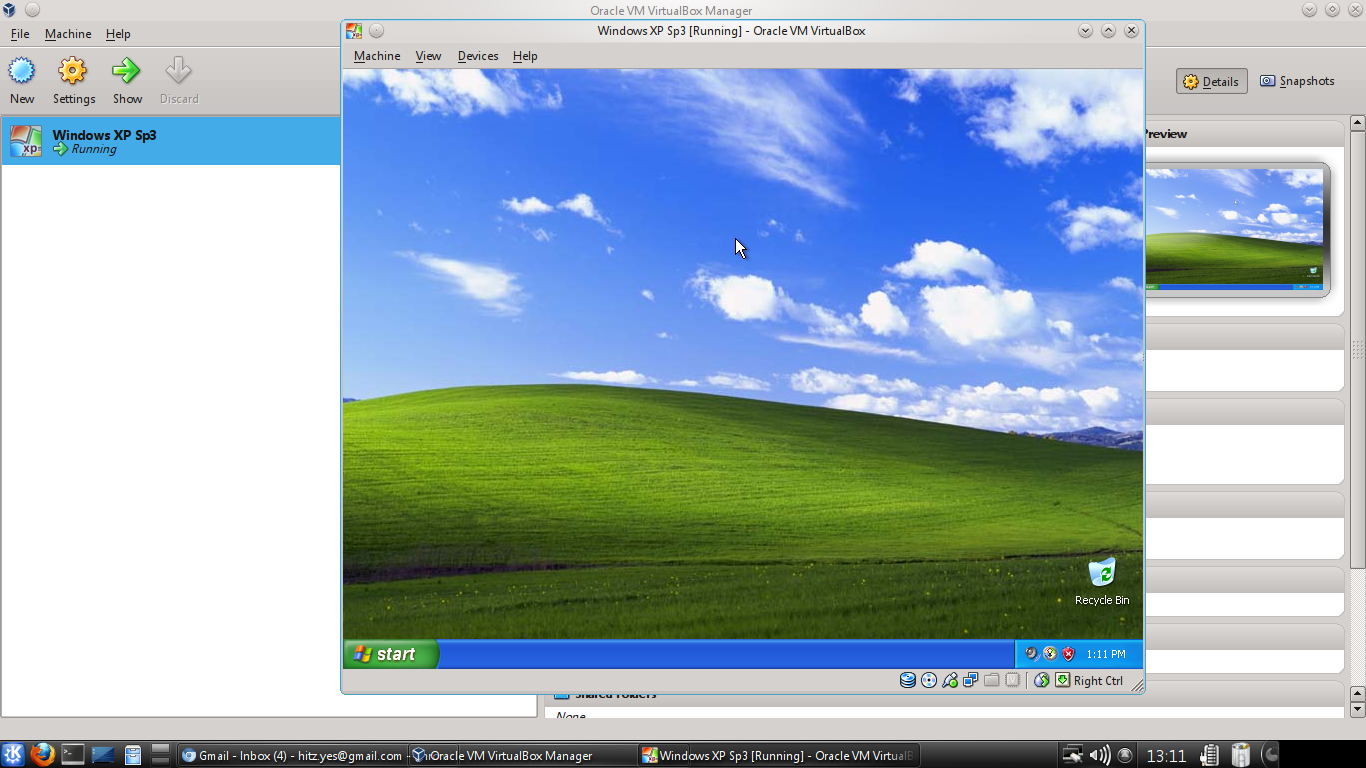The image size is (1366, 768).
Task: Open the KDE application launcher
Action: pos(13,755)
